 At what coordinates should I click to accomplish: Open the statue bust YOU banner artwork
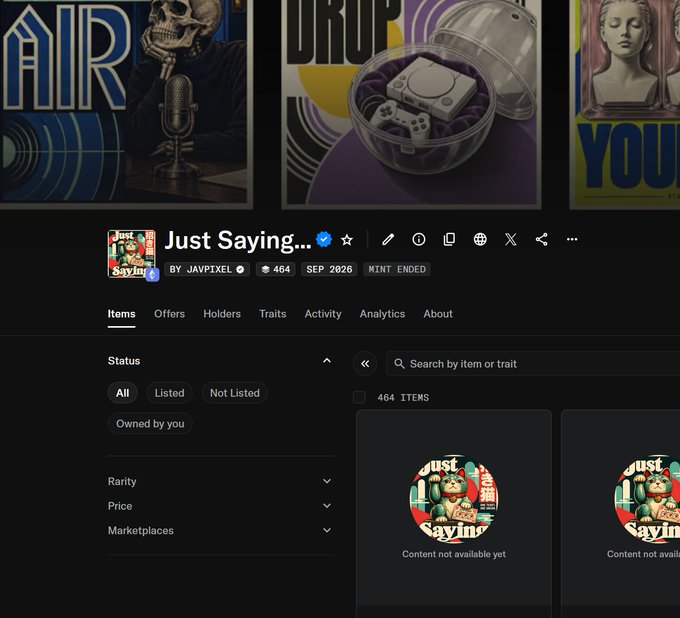(x=624, y=104)
